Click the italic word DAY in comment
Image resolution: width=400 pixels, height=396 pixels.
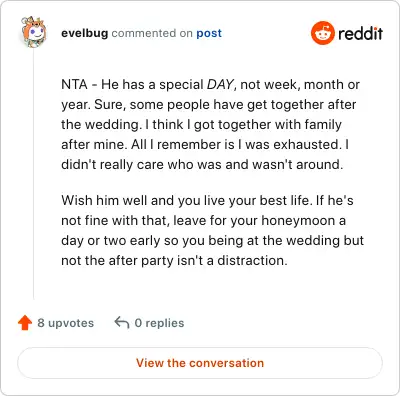(220, 85)
